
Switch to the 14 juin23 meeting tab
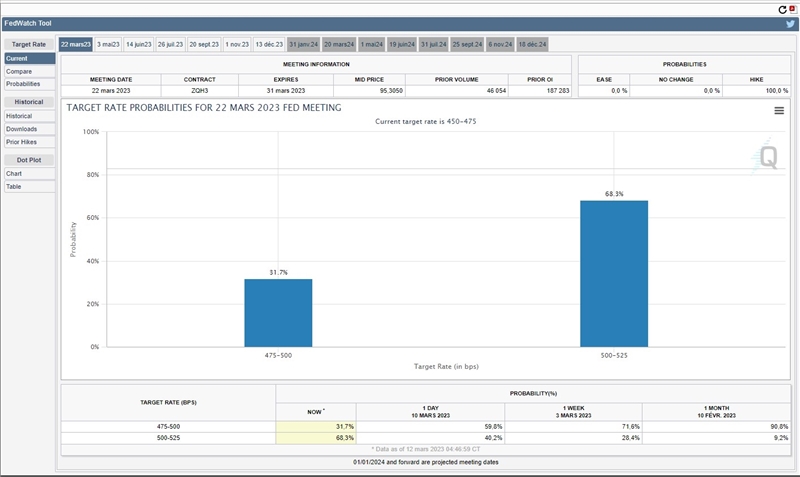(x=138, y=44)
